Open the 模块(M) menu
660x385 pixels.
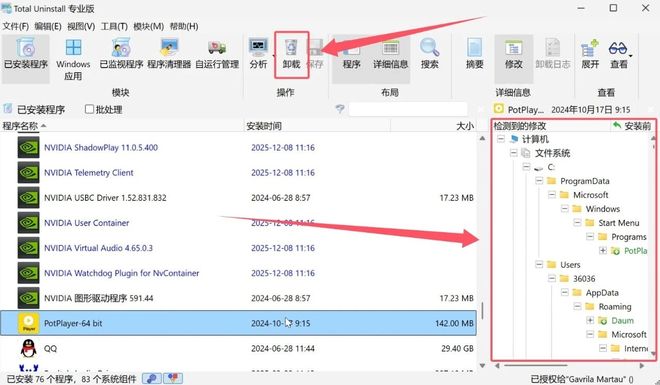point(149,26)
